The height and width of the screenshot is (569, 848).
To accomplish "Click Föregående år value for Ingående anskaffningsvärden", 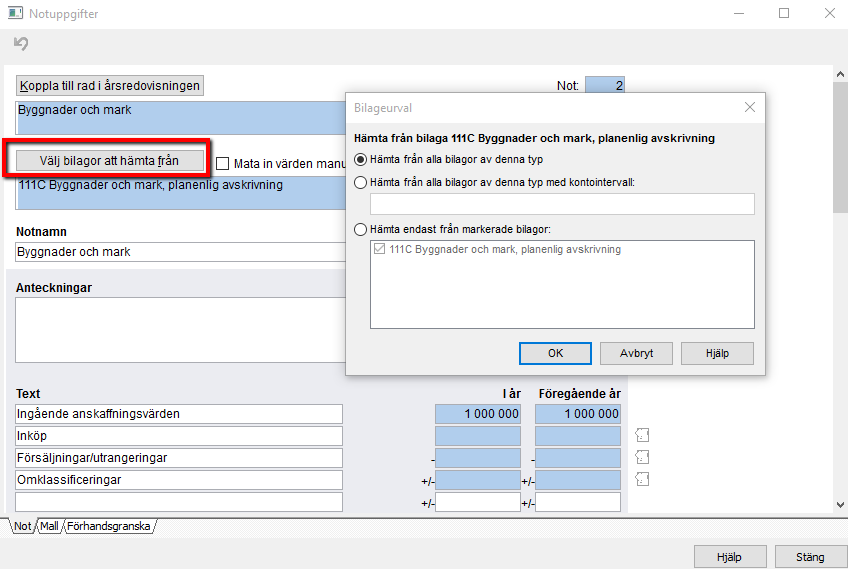I will pos(578,414).
